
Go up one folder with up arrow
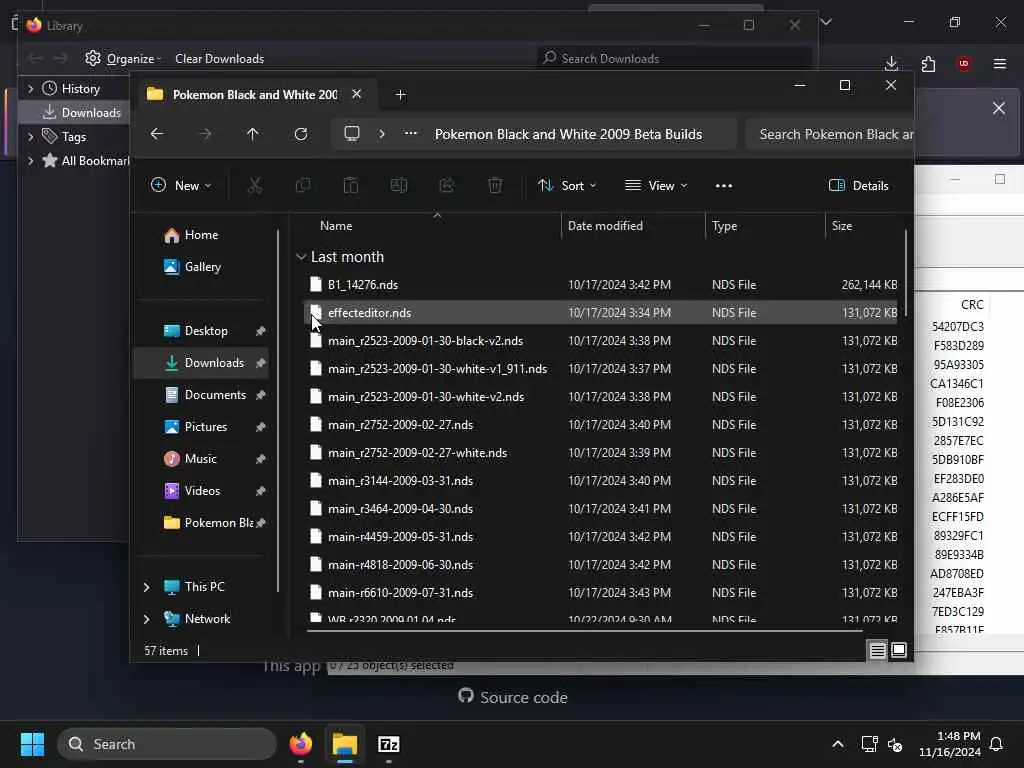click(253, 134)
